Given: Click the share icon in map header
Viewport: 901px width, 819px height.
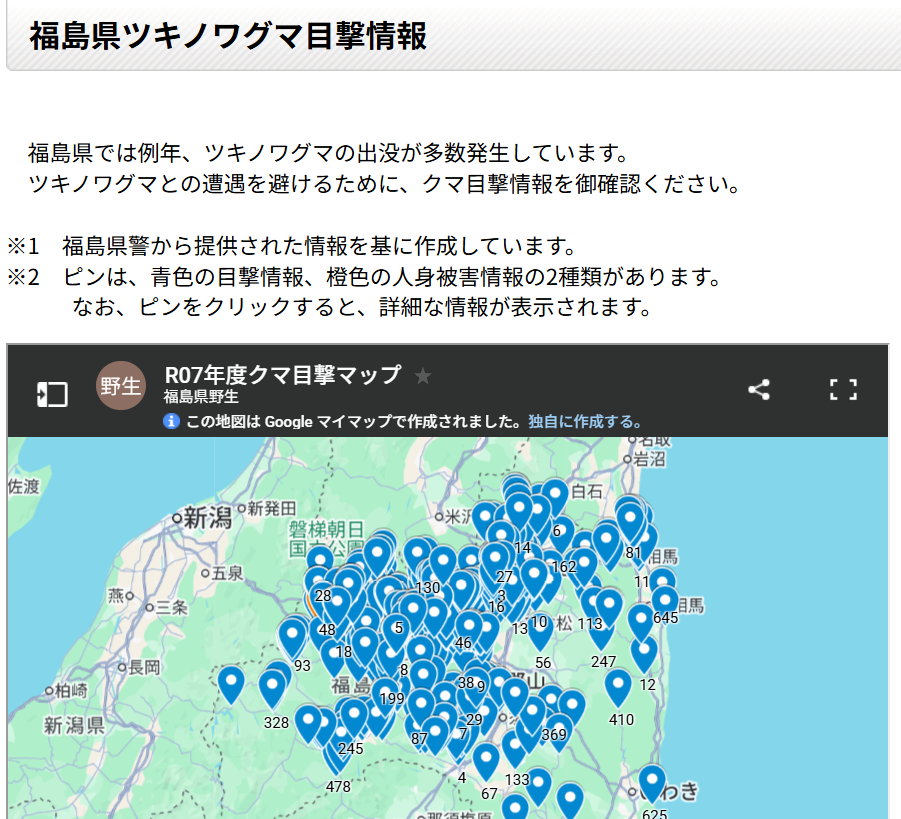Looking at the screenshot, I should [x=759, y=390].
